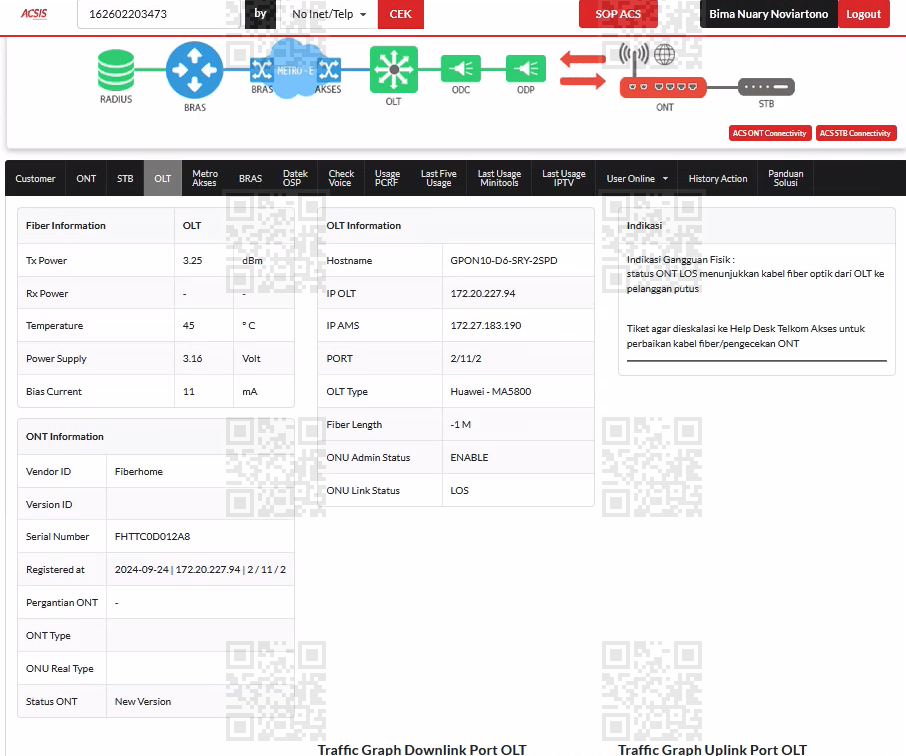Click the ACSIS logo
Screen dimensions: 906x756
pos(34,13)
